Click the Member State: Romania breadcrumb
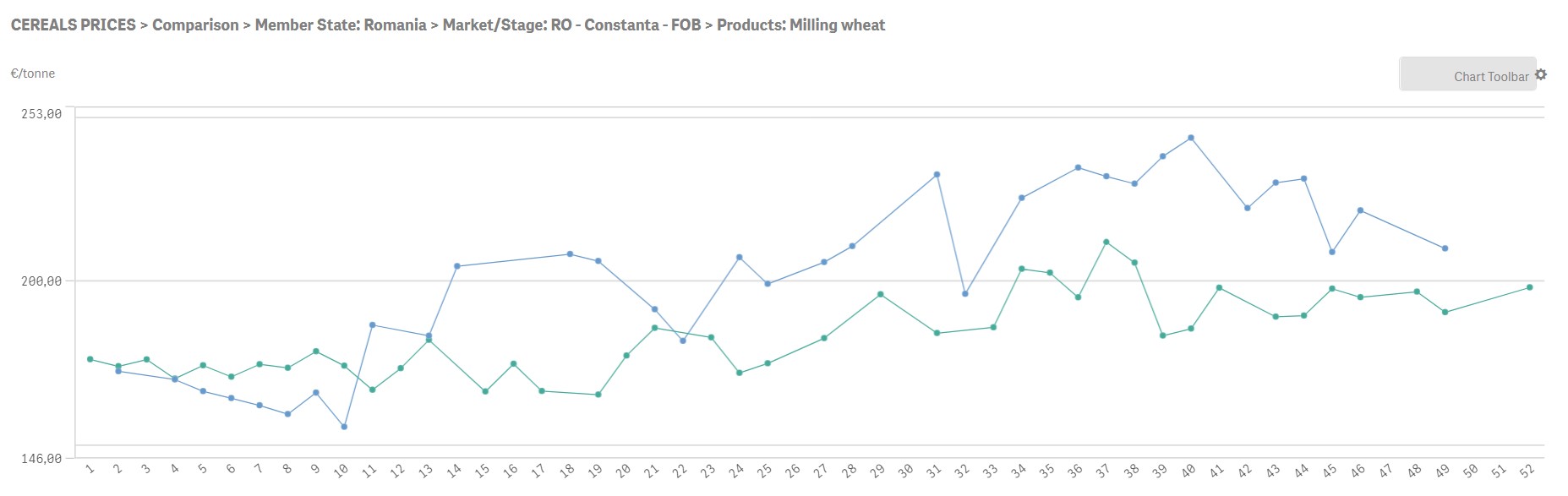1568x496 pixels. [341, 25]
